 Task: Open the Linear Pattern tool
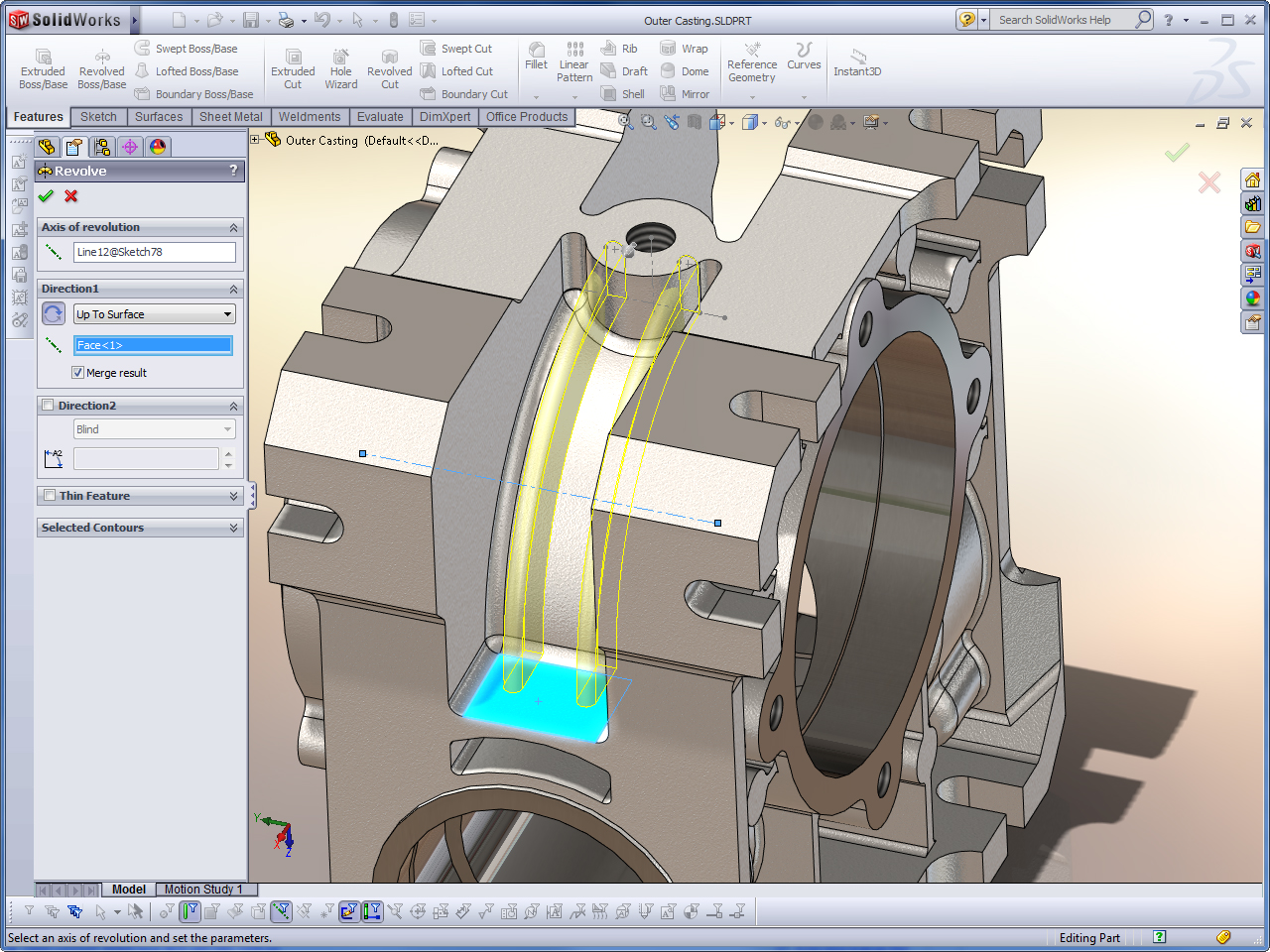[x=574, y=61]
